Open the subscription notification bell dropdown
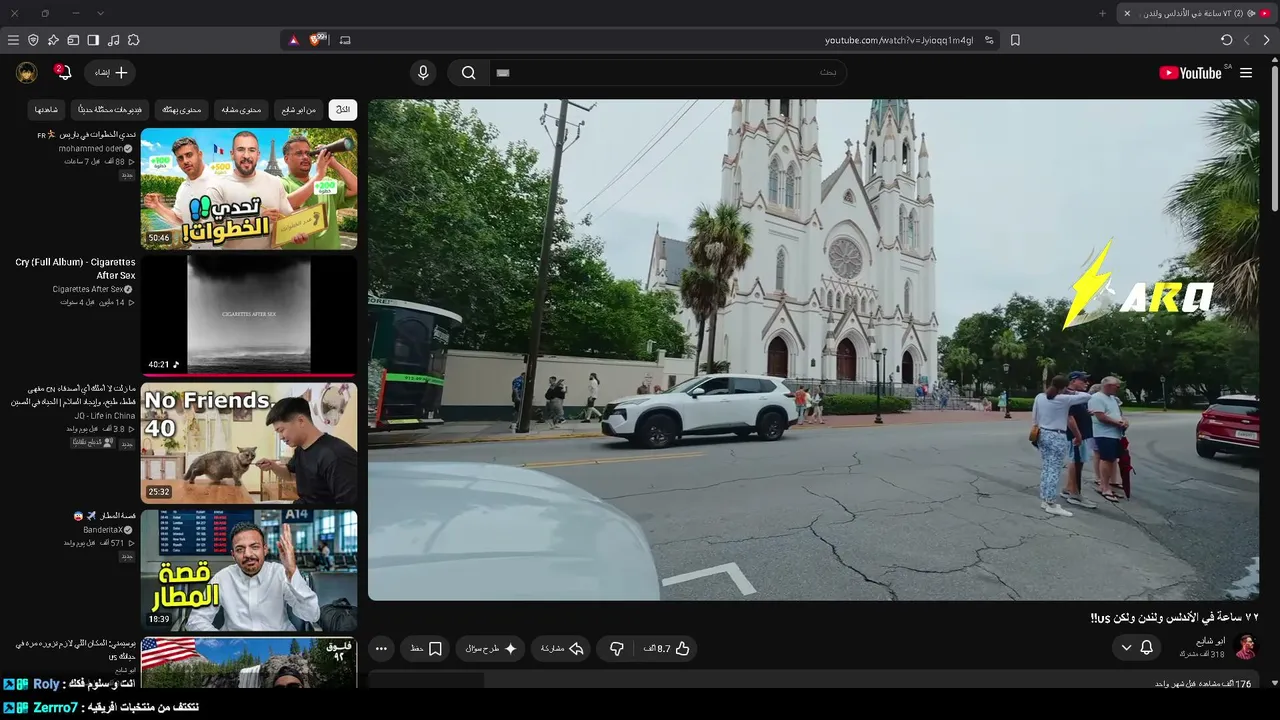The image size is (1280, 720). (1137, 648)
